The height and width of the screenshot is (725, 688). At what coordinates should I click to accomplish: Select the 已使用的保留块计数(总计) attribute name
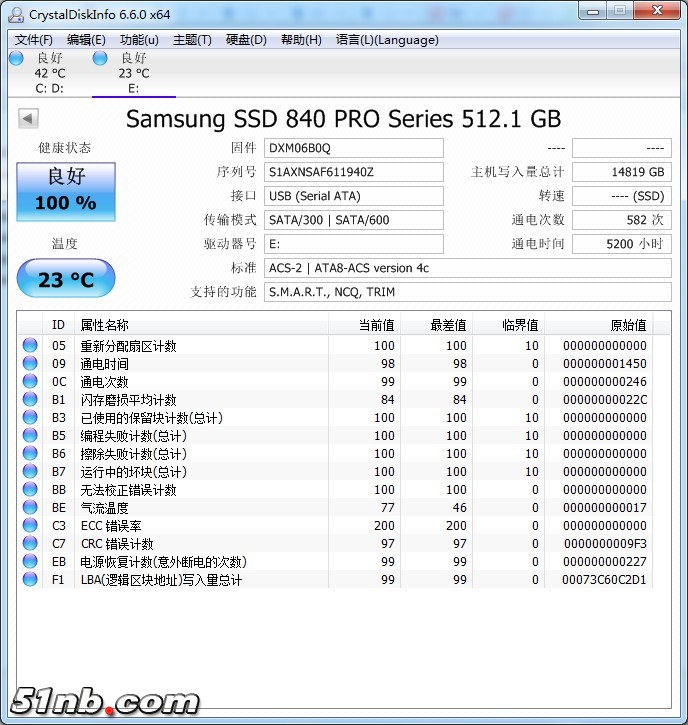point(152,418)
